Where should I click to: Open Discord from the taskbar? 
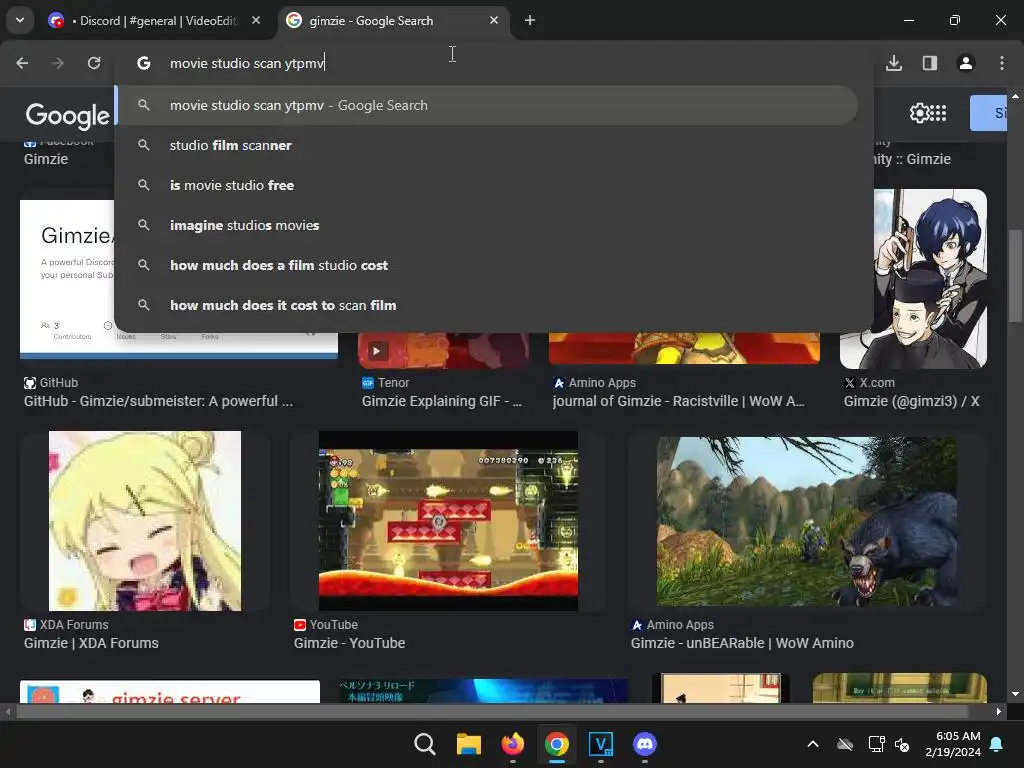click(x=645, y=744)
